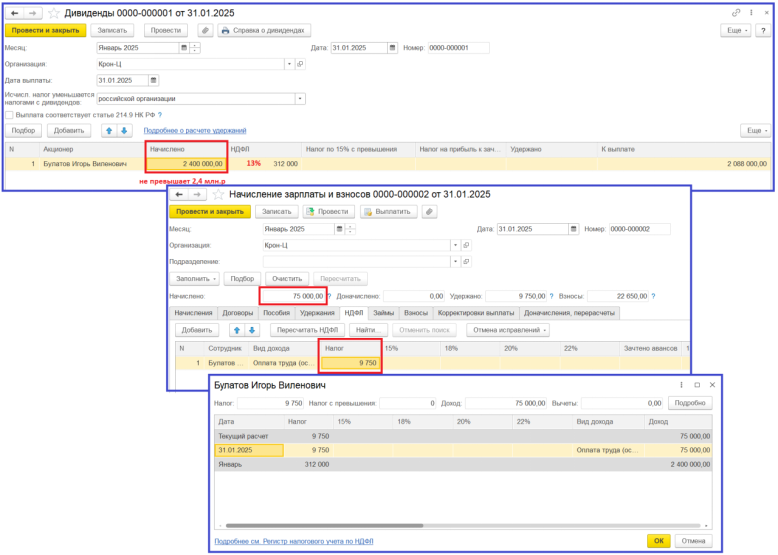The image size is (778, 555).
Task: Move row up arrow in Дивиденды table
Action: pos(109,130)
